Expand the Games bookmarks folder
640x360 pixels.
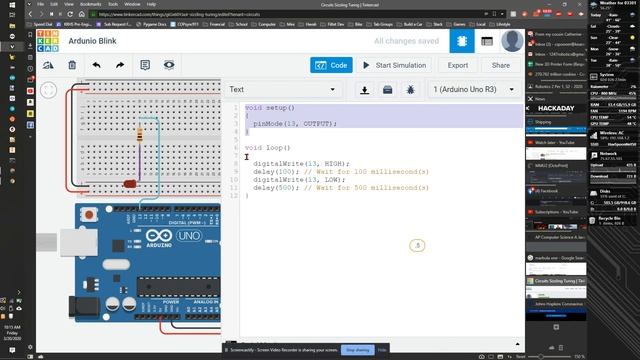point(456,24)
